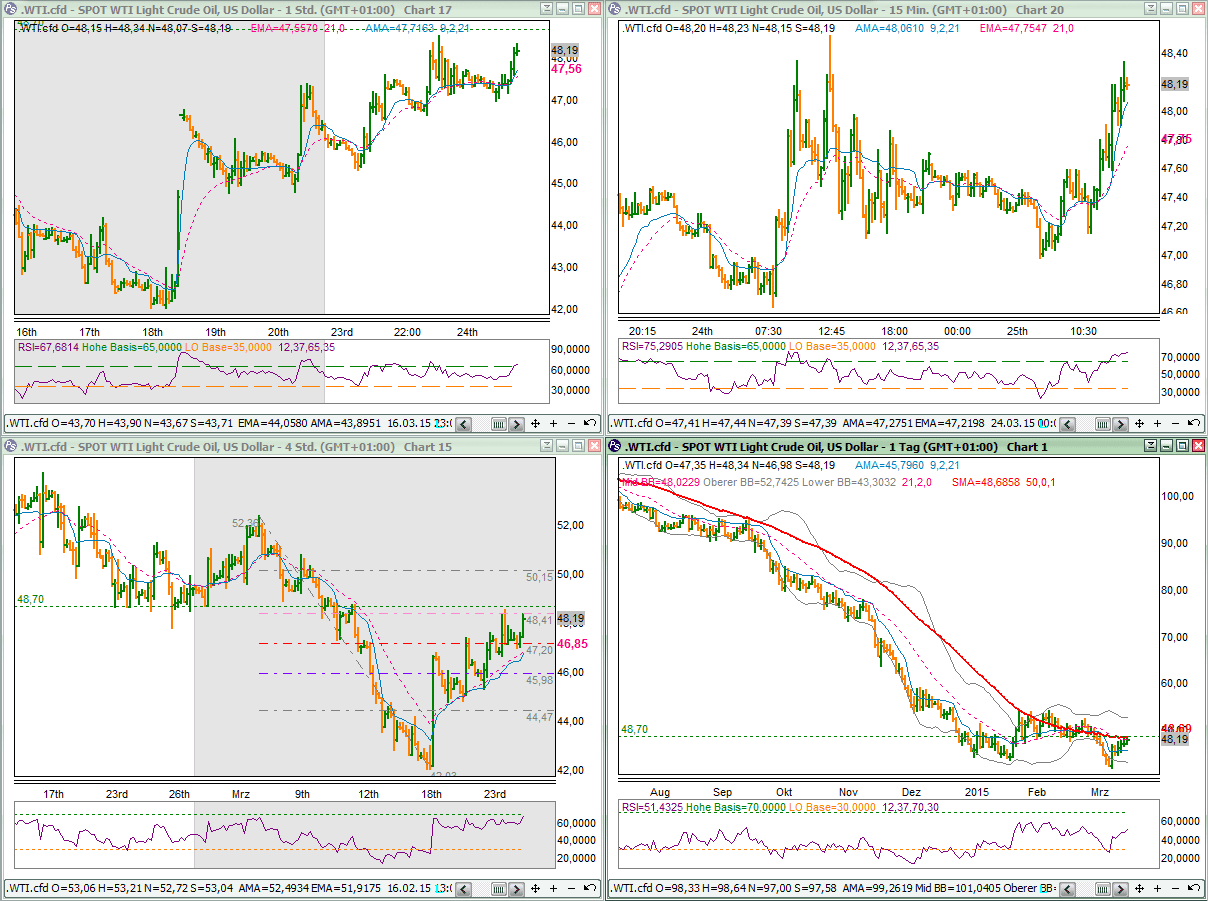
Task: Zoom in on the hourly chart with plus icon
Action: coord(553,423)
